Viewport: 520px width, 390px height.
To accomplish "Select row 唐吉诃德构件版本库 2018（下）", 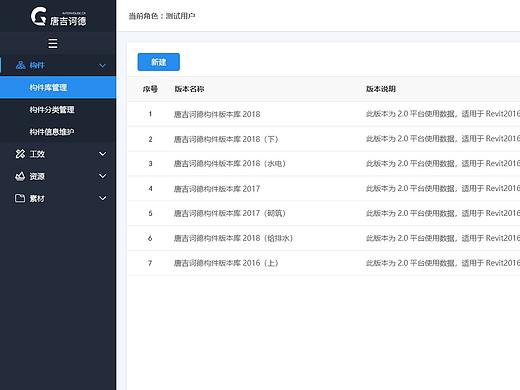I will pyautogui.click(x=323, y=139).
